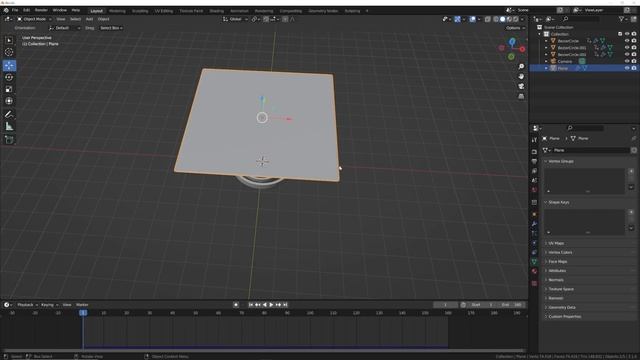
Task: Open the Modifiers wrench tab
Action: (534, 224)
